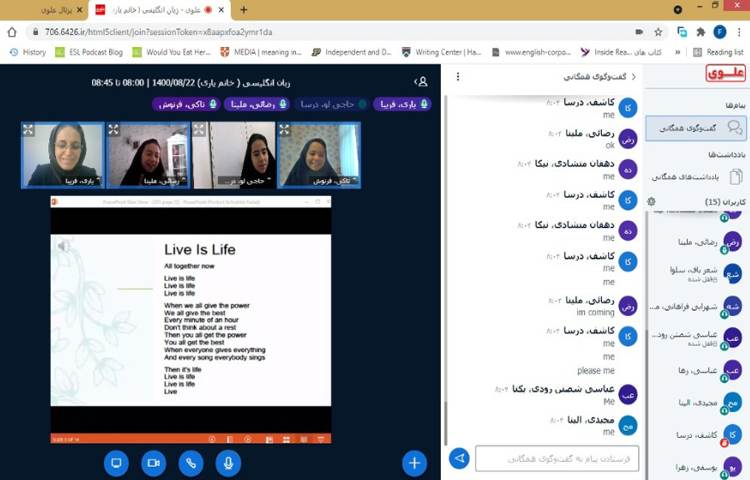Toggle the user list panel icon
This screenshot has width=750, height=480.
tap(421, 81)
